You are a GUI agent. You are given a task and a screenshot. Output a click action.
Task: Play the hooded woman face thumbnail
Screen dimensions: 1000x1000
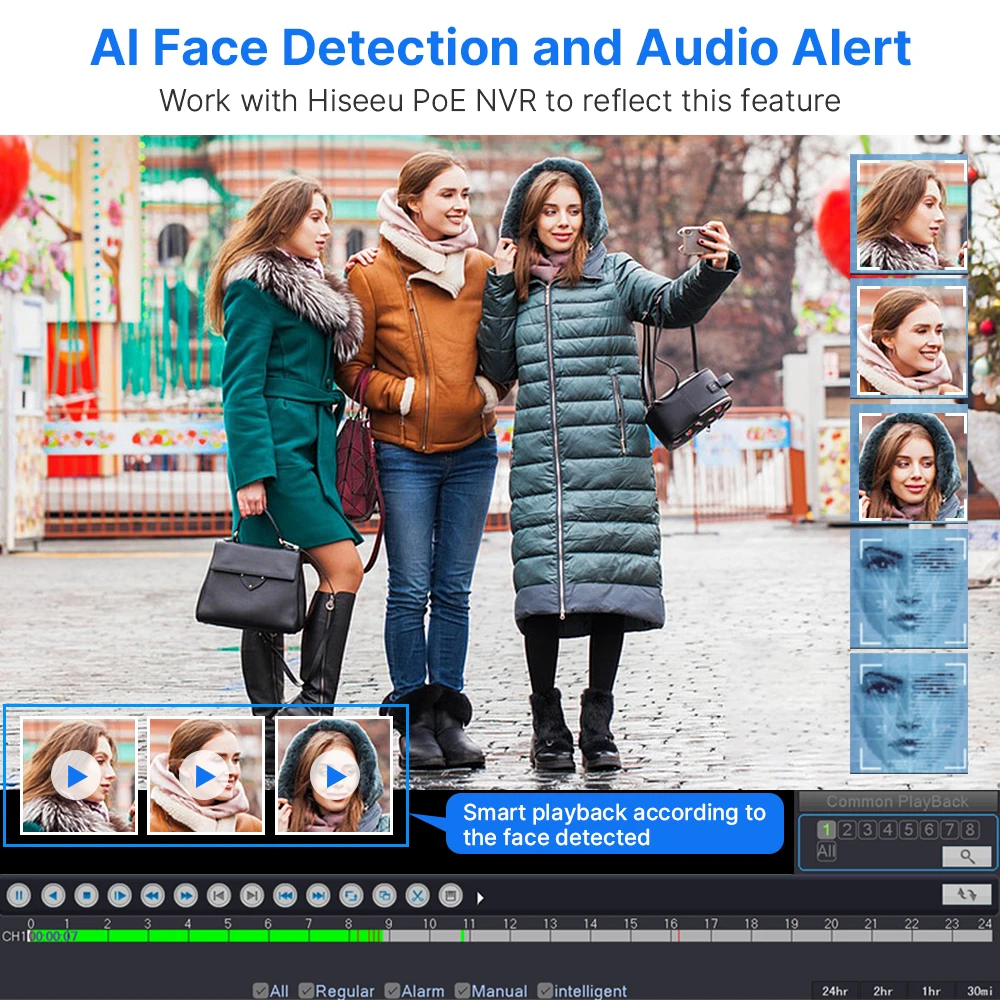334,775
